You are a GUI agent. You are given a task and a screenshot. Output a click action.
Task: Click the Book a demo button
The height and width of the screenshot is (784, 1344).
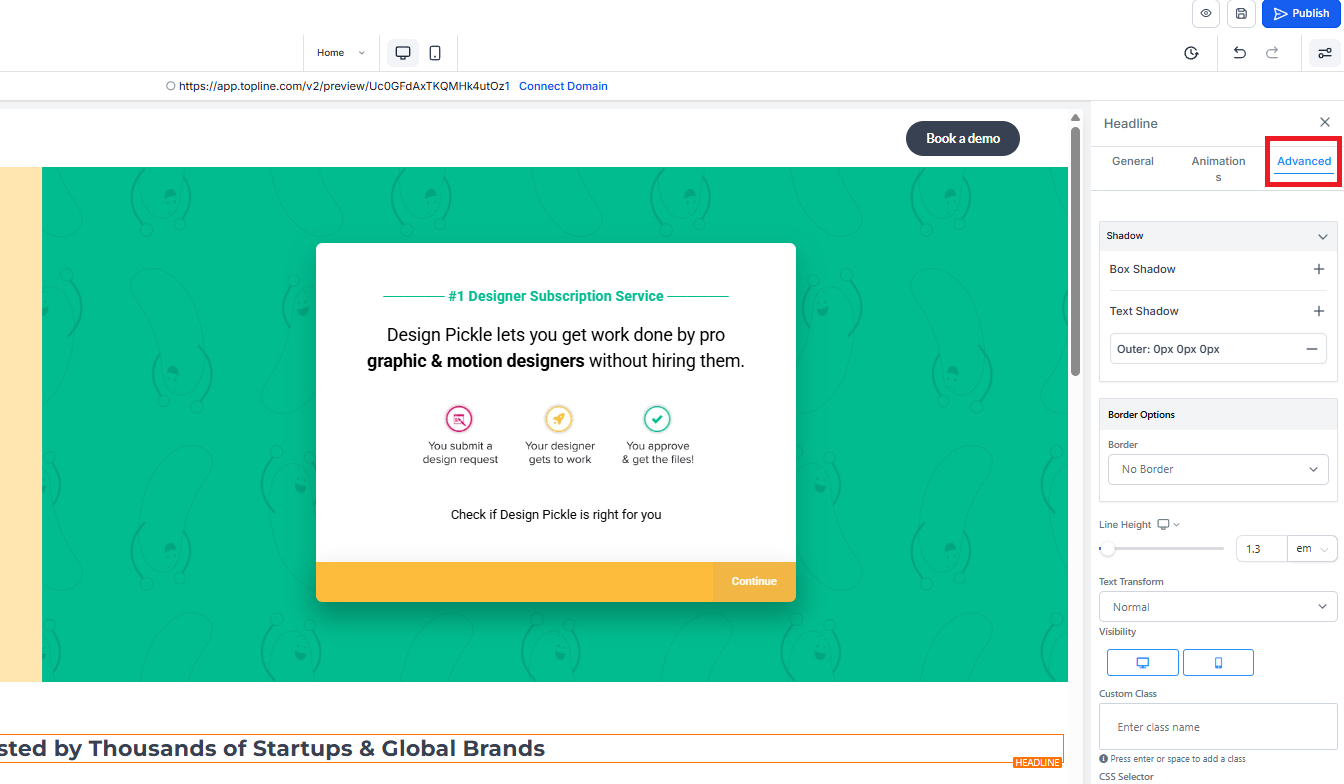click(x=963, y=139)
